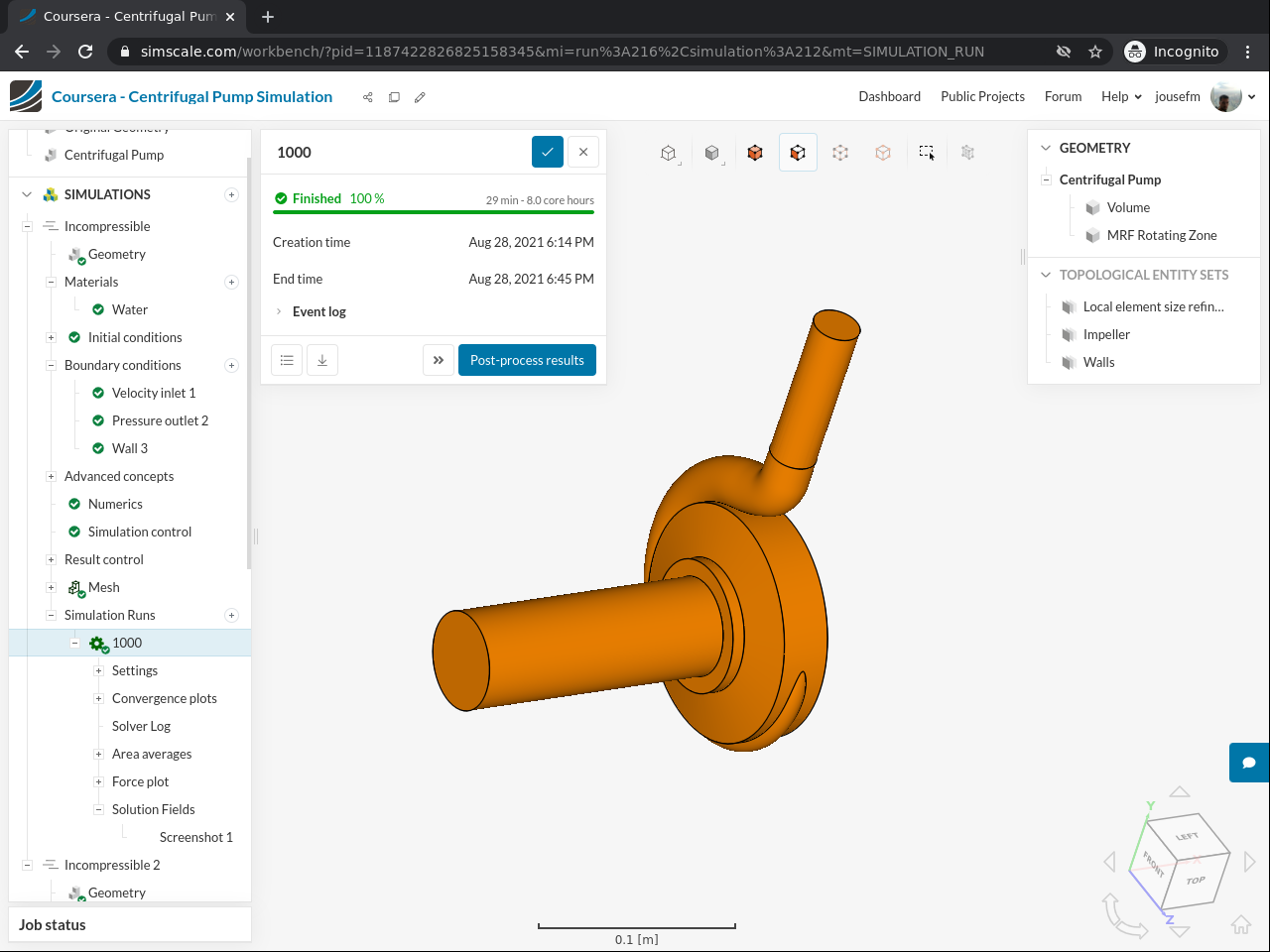This screenshot has width=1270, height=952.
Task: Enable volume selection mode (solid orange cube)
Action: click(755, 153)
